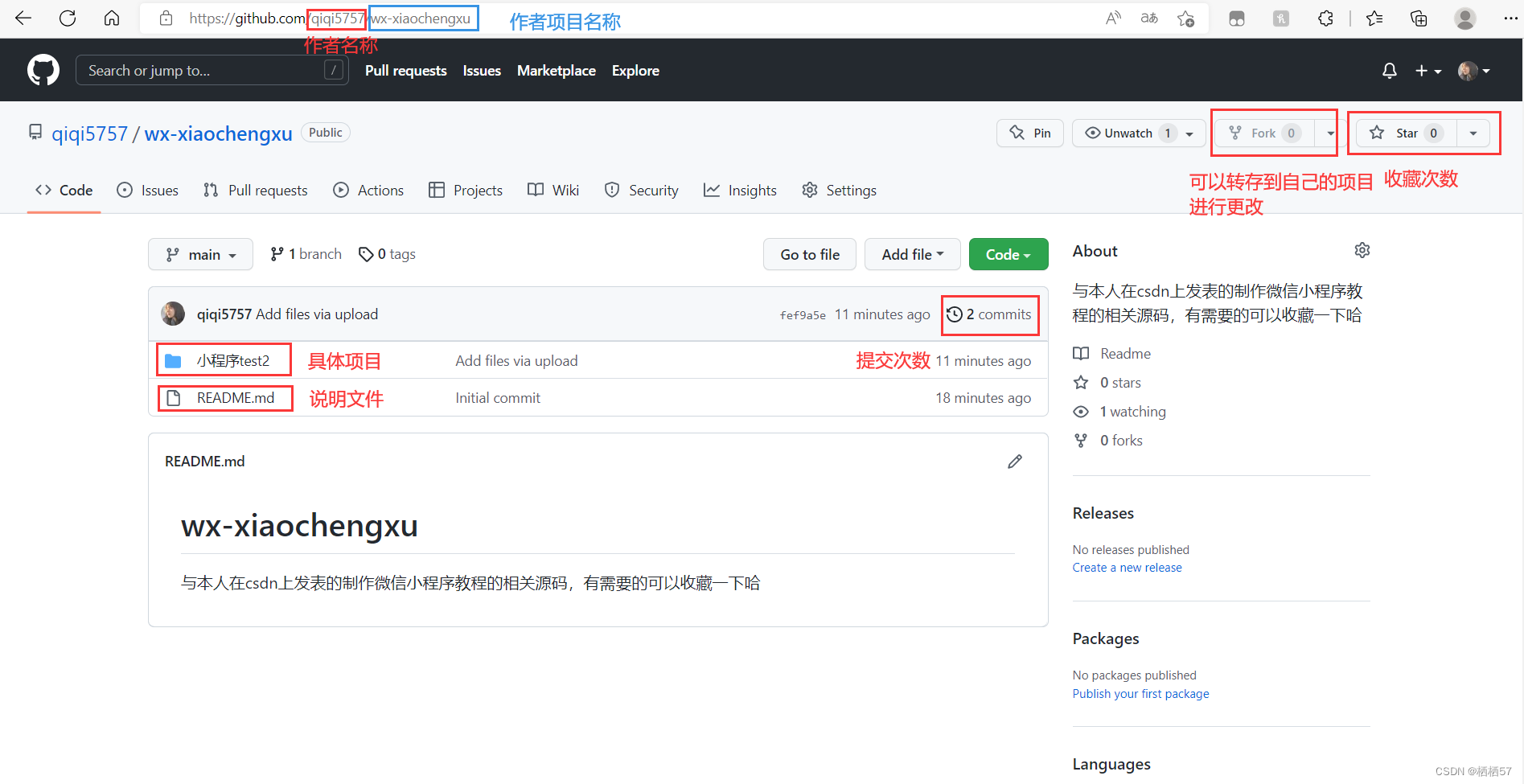
Task: Open the 小程序test2 folder
Action: [233, 361]
